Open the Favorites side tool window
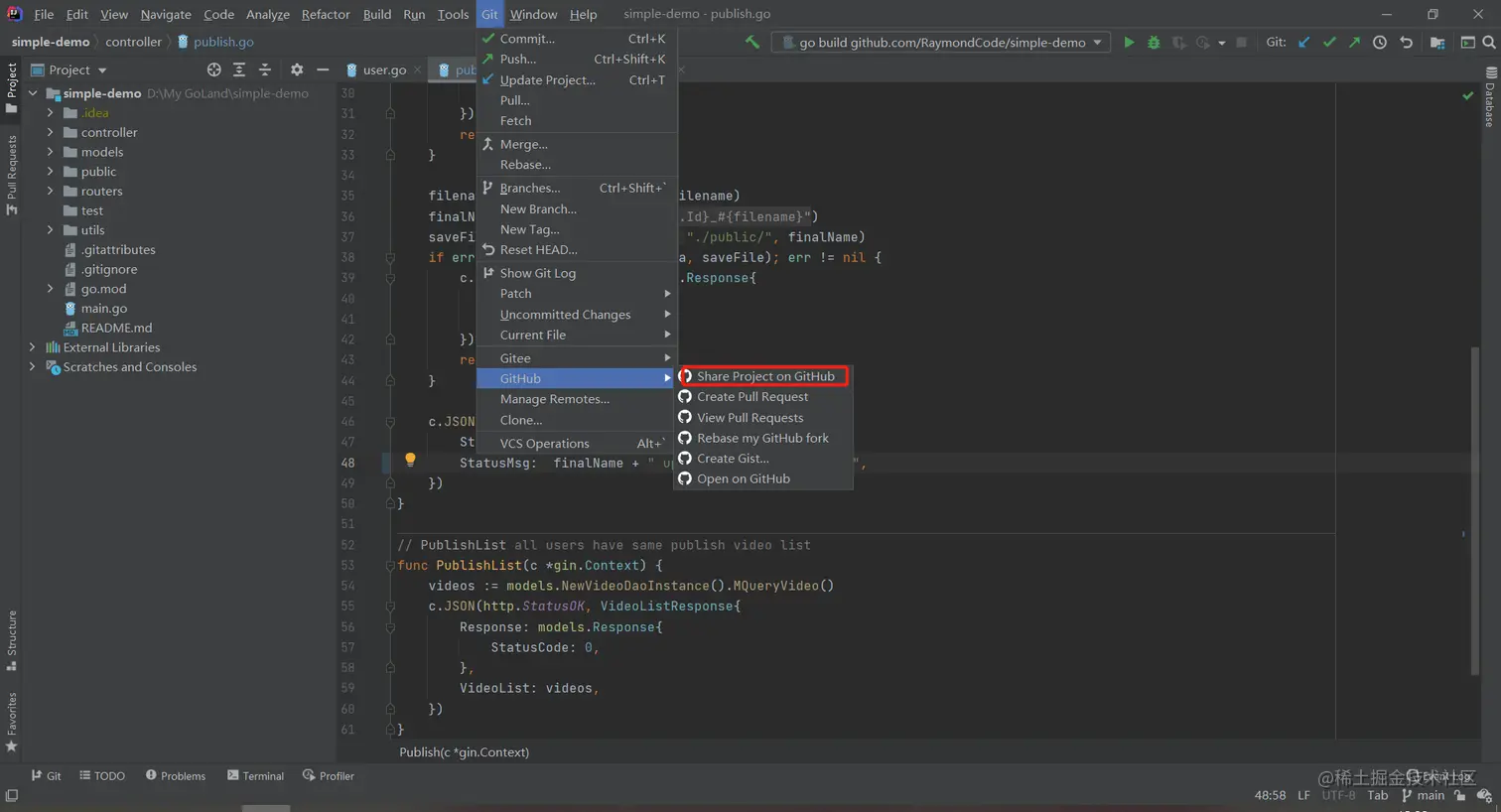The image size is (1501, 812). pos(12,722)
